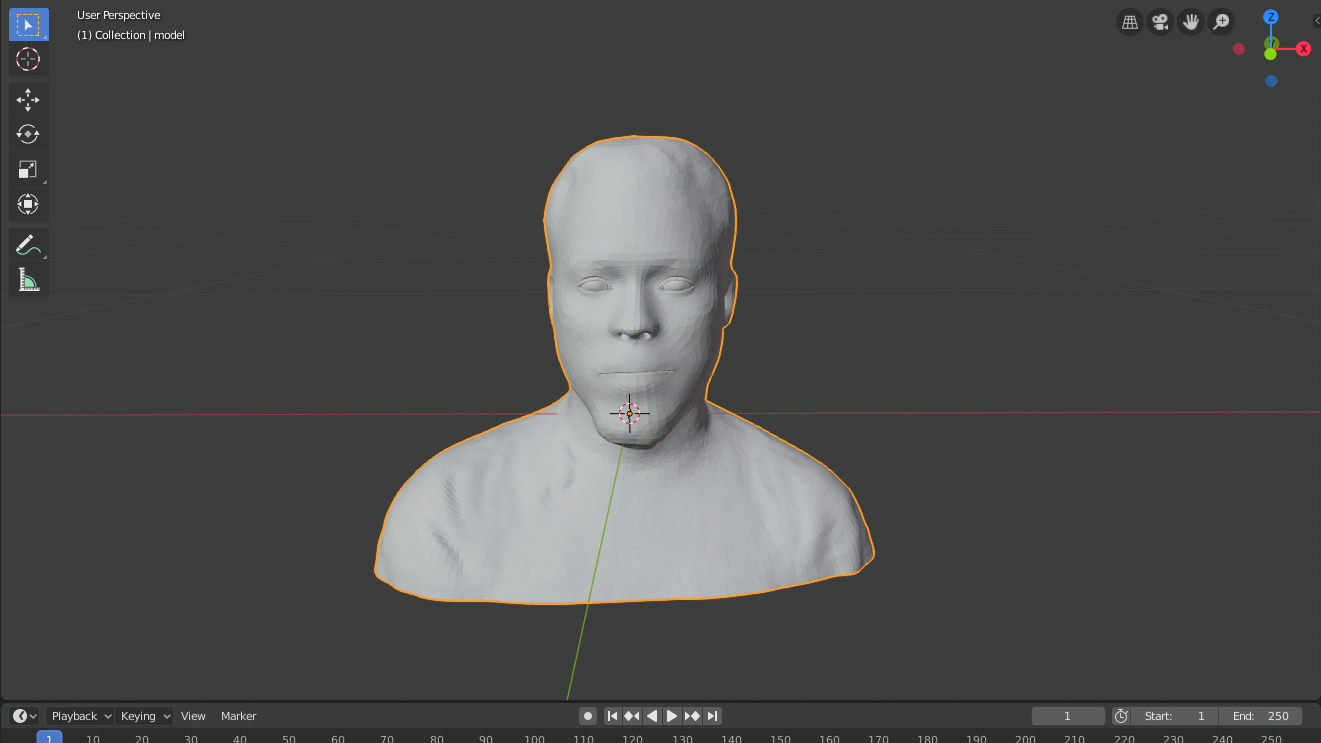Play the animation in reverse
This screenshot has height=743, width=1321.
point(652,716)
